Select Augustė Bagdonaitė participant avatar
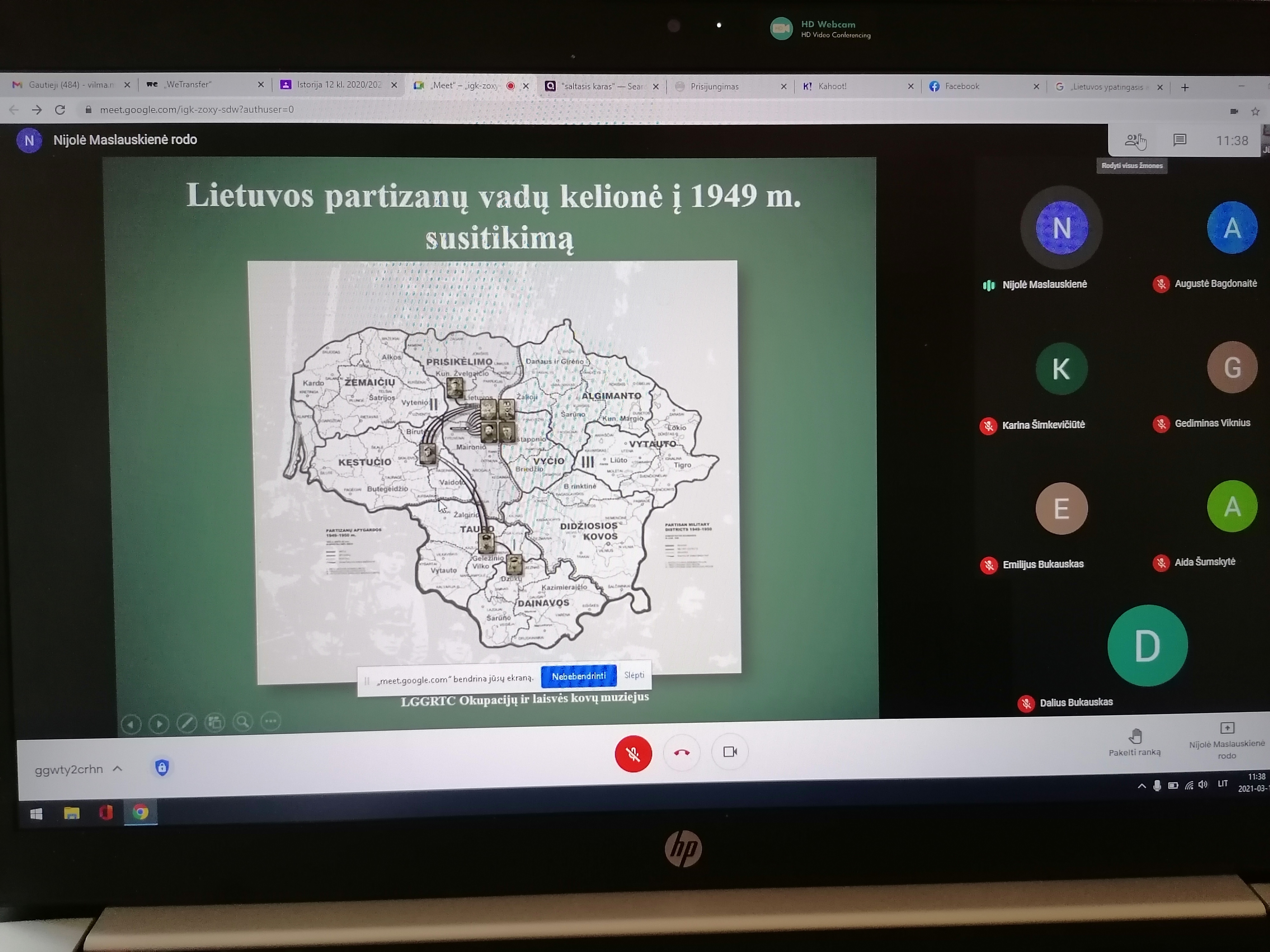 pyautogui.click(x=1232, y=227)
